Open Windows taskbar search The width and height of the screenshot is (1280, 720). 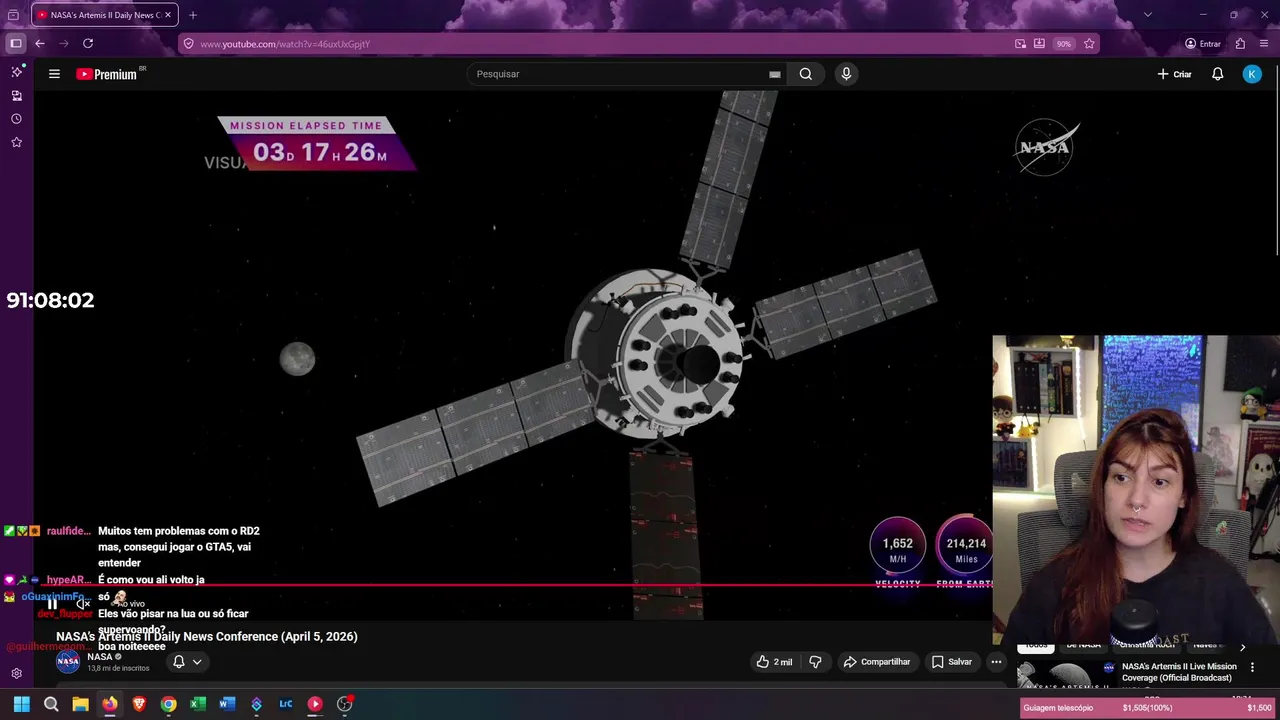point(51,704)
